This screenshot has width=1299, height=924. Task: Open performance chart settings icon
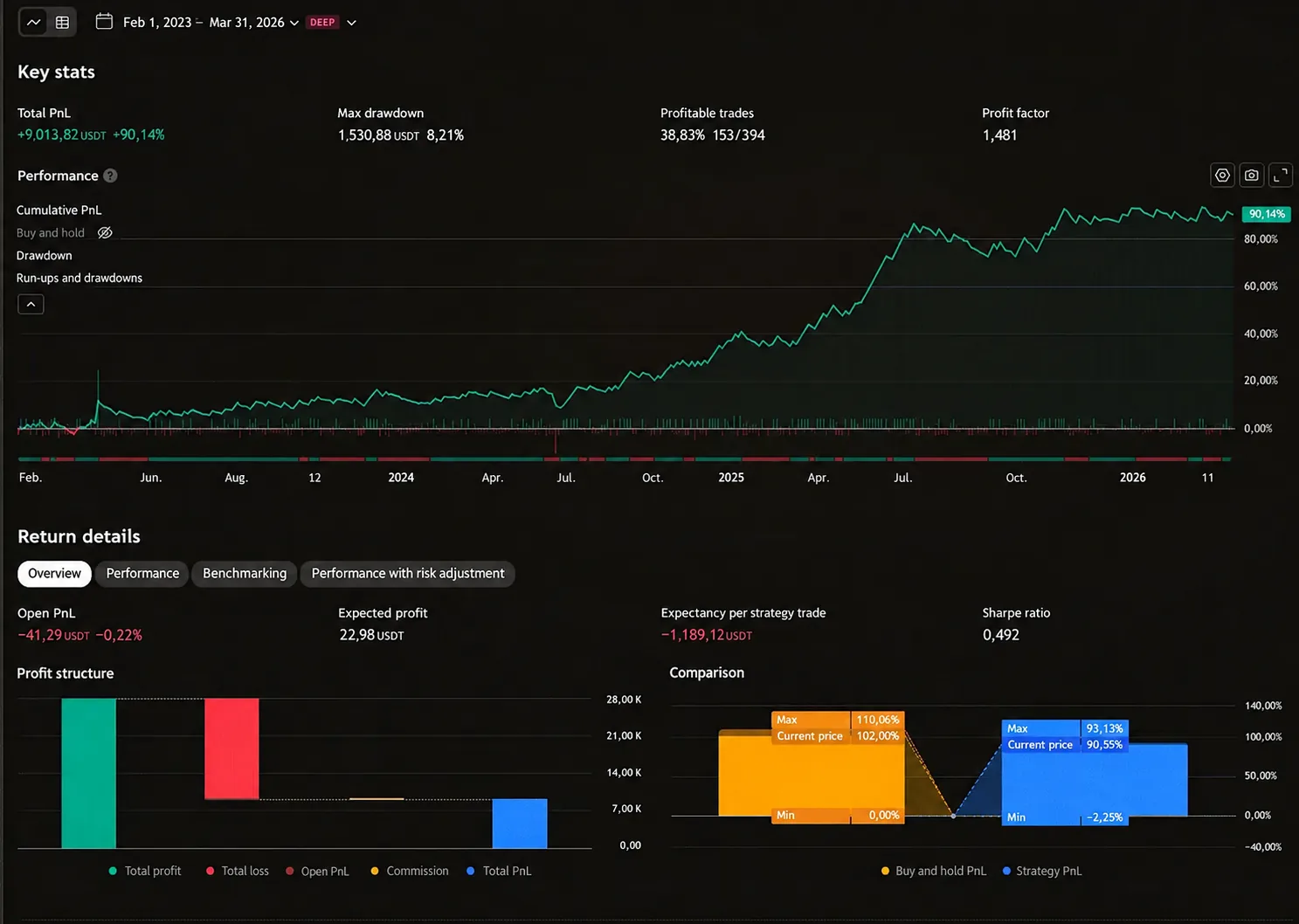point(1222,176)
